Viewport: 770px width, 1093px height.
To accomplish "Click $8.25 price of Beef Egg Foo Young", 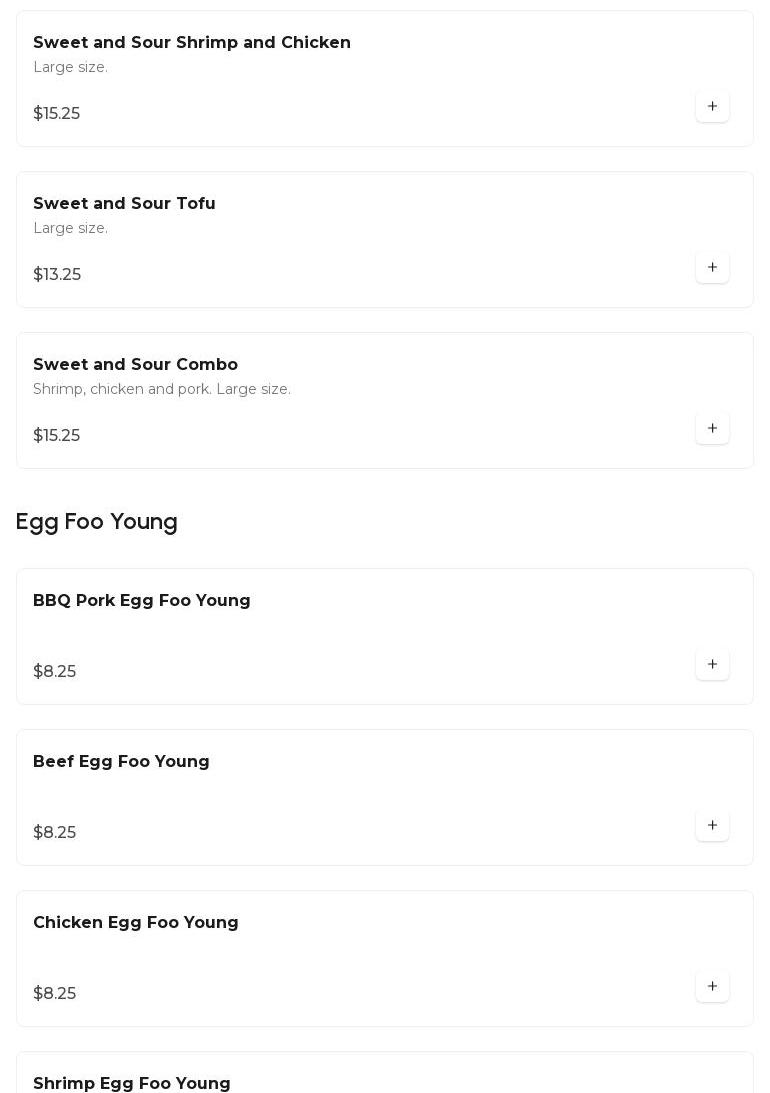I will coord(55,833).
